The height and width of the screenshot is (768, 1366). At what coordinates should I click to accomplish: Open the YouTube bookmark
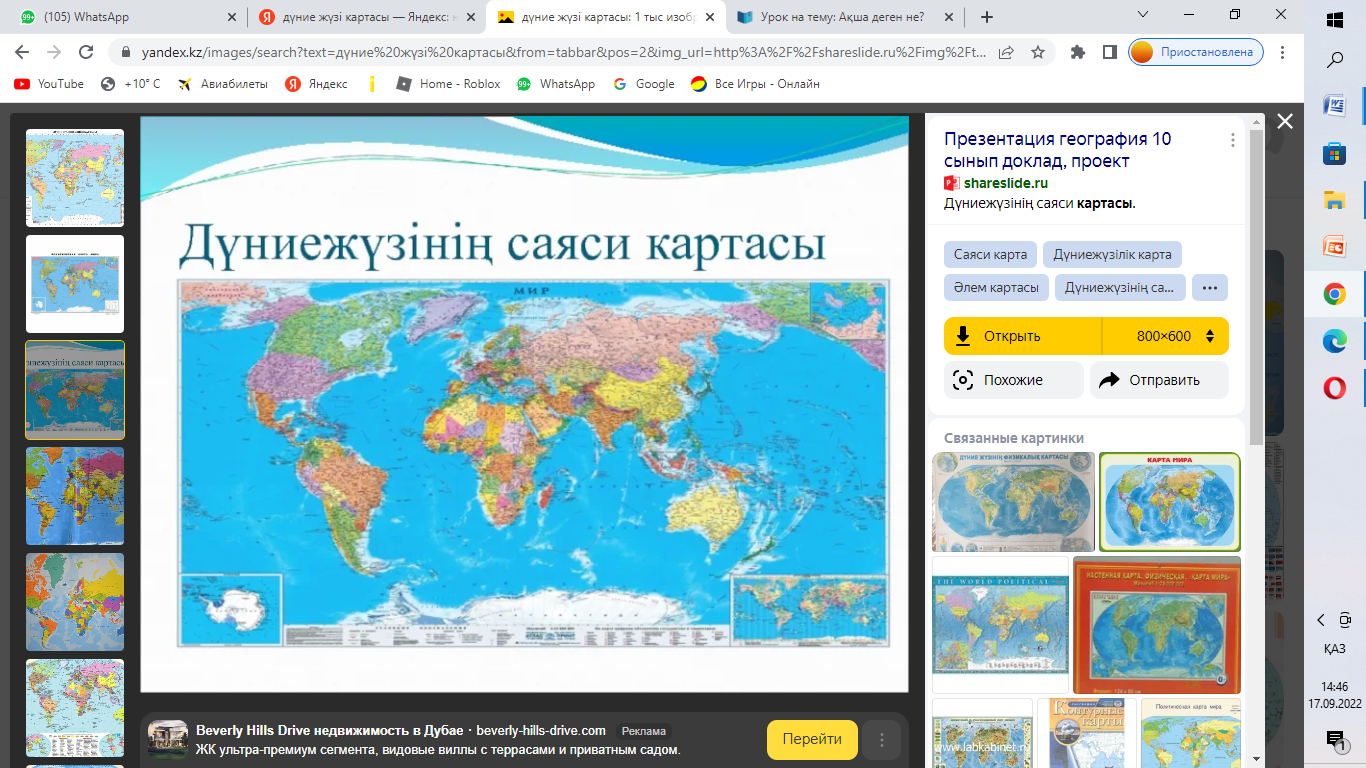coord(49,84)
